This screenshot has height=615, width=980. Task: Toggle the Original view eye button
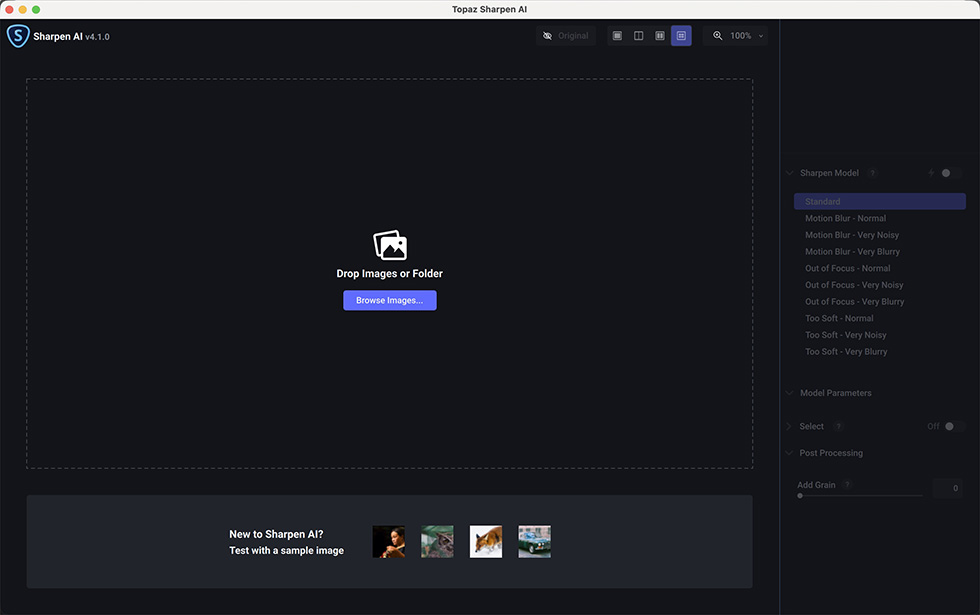566,36
